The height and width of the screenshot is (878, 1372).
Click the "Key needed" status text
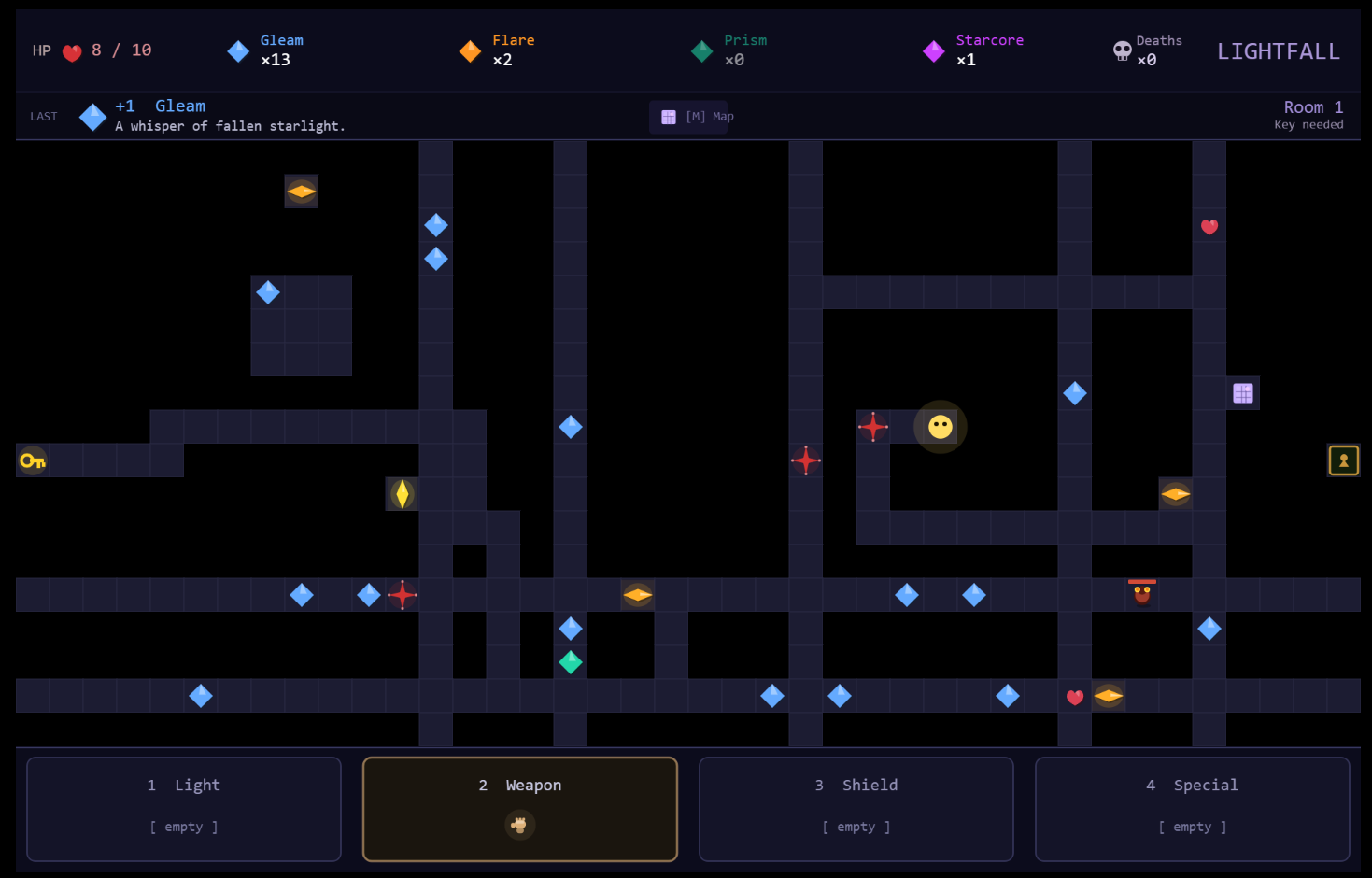click(x=1308, y=125)
